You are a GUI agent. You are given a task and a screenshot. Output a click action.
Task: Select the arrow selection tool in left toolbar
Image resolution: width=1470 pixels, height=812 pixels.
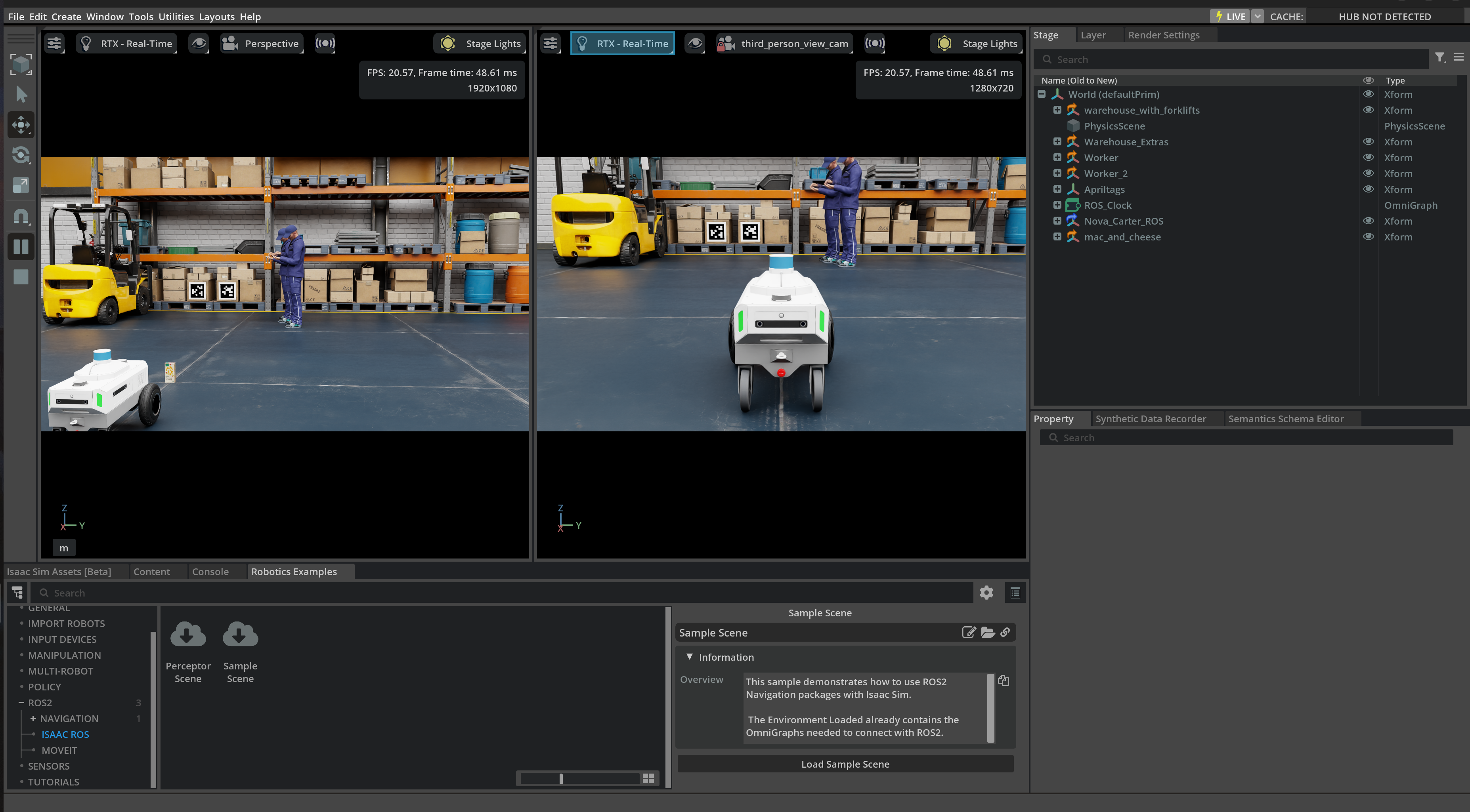click(21, 94)
